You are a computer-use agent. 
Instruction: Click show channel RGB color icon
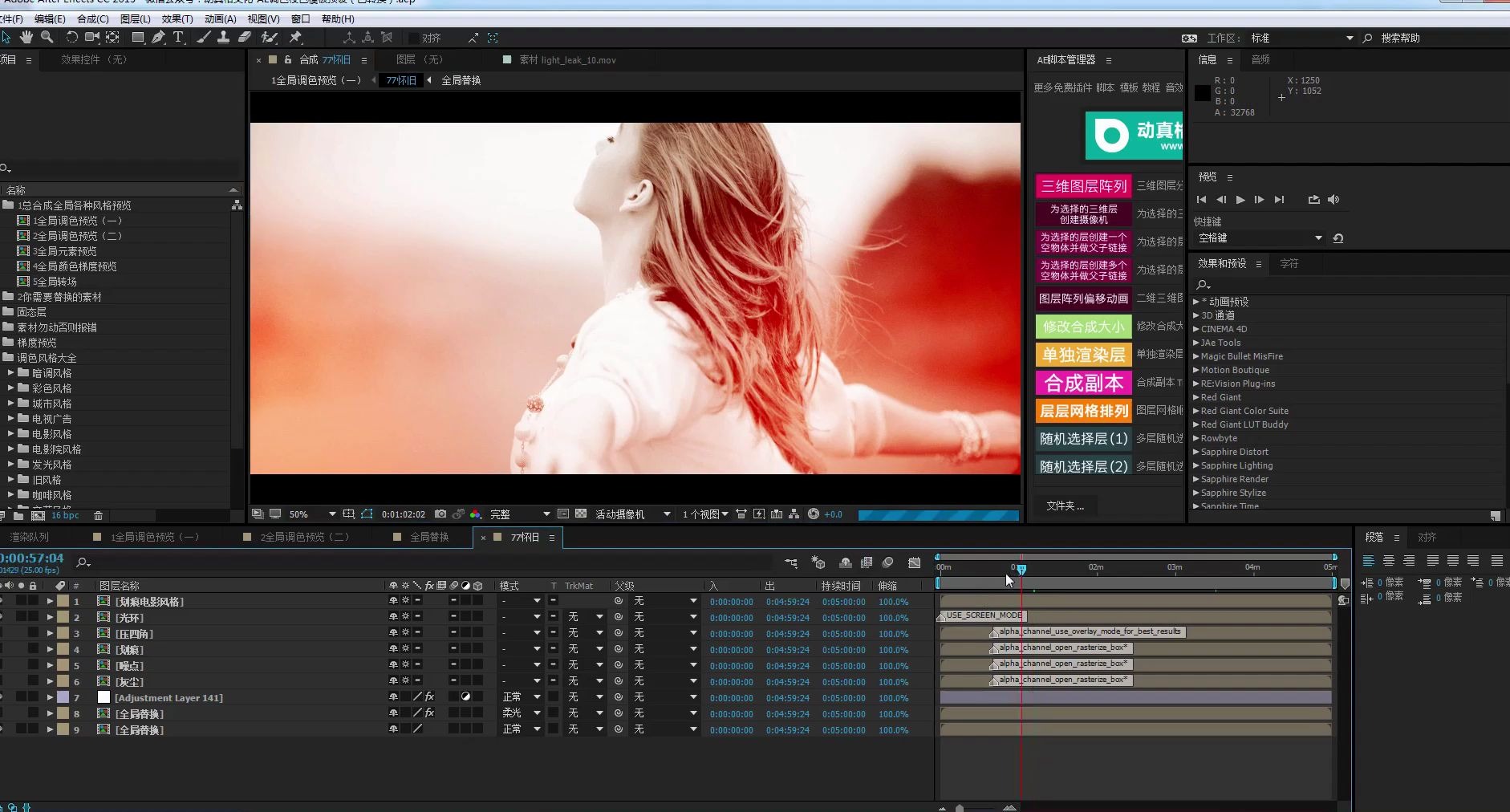[476, 514]
